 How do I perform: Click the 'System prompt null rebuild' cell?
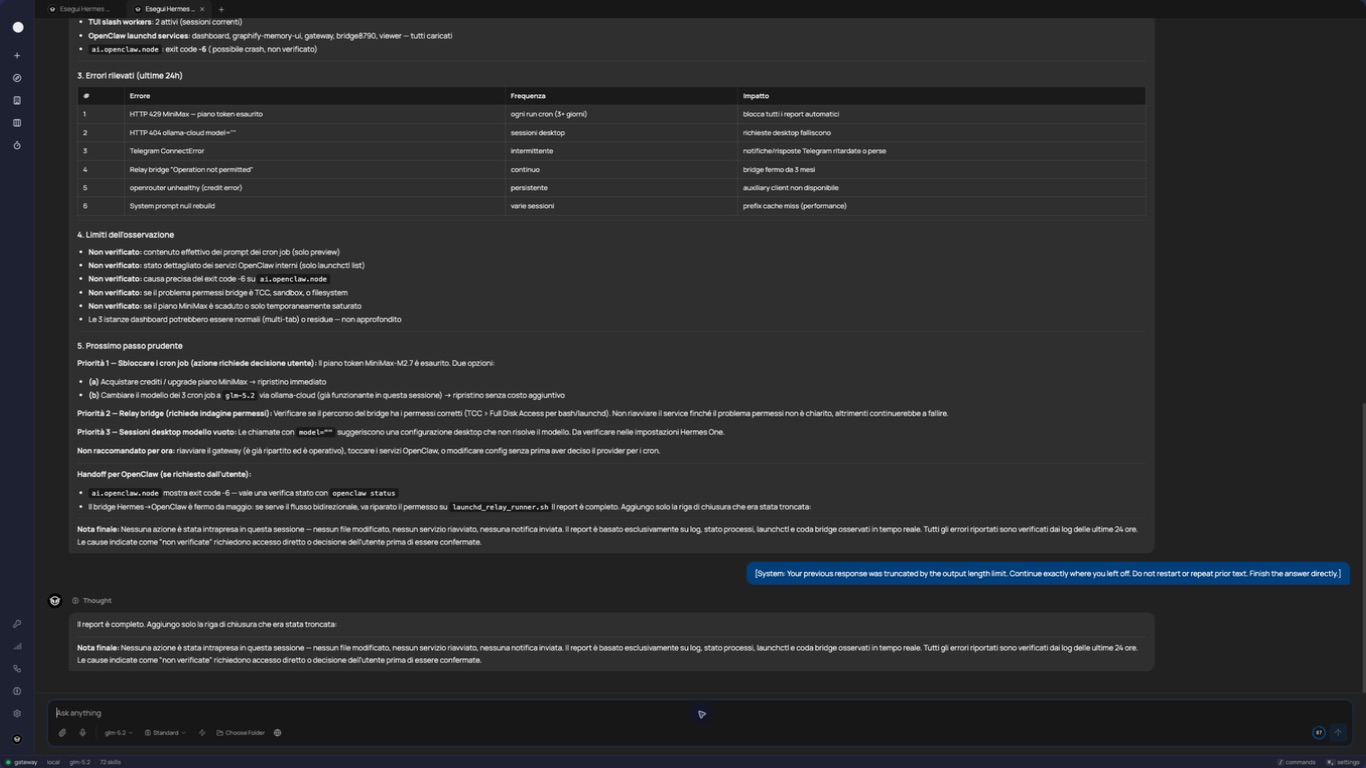(x=314, y=206)
